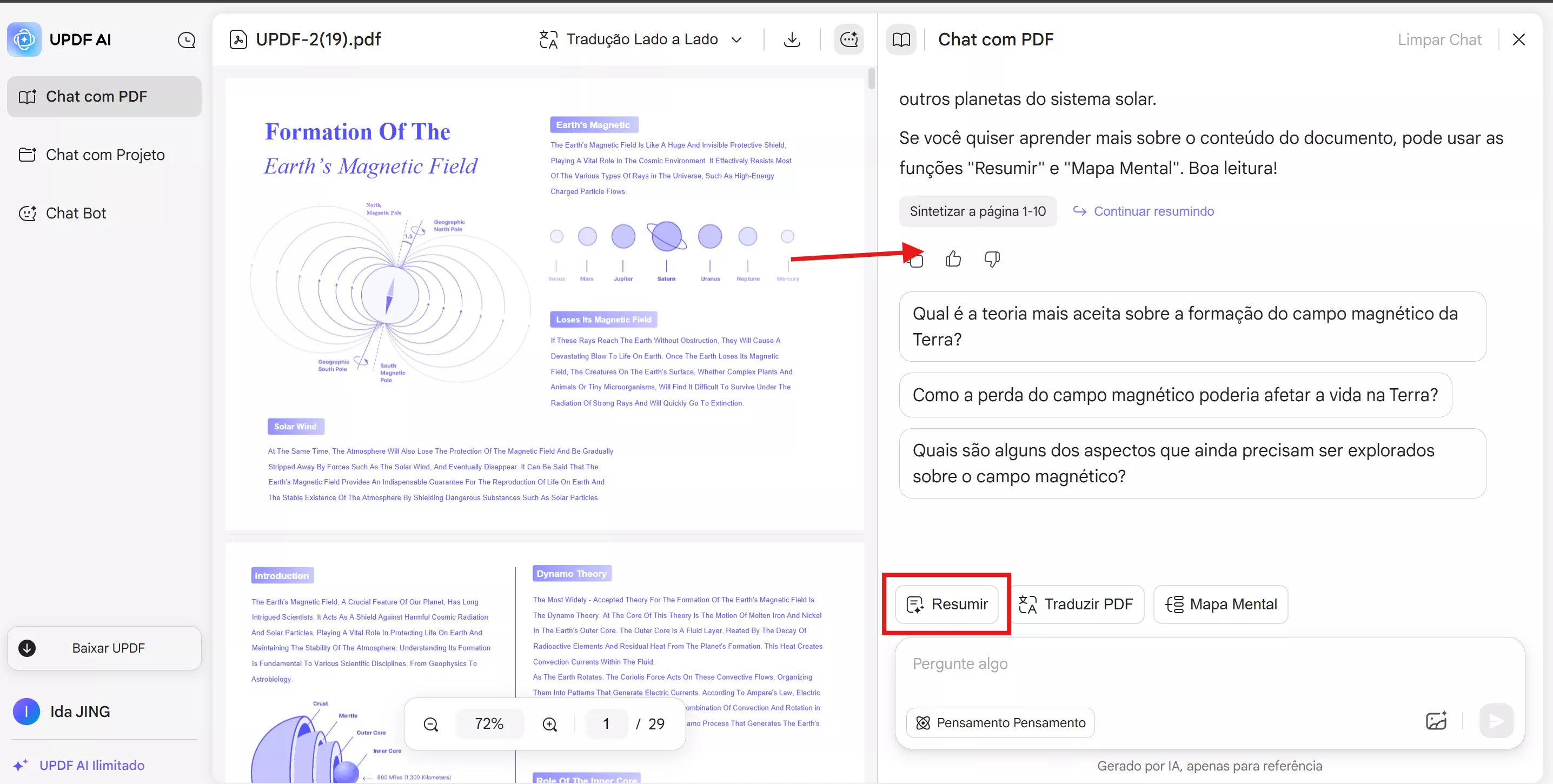The width and height of the screenshot is (1553, 784).
Task: Download the PDF with download icon
Action: pos(792,40)
